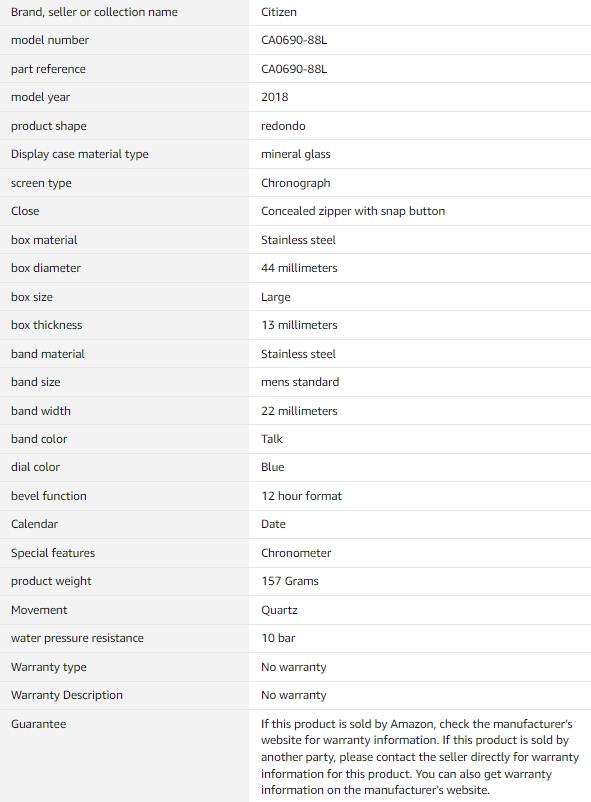Viewport: 591px width, 802px height.
Task: Select the model number CA0690-88L value
Action: 294,40
